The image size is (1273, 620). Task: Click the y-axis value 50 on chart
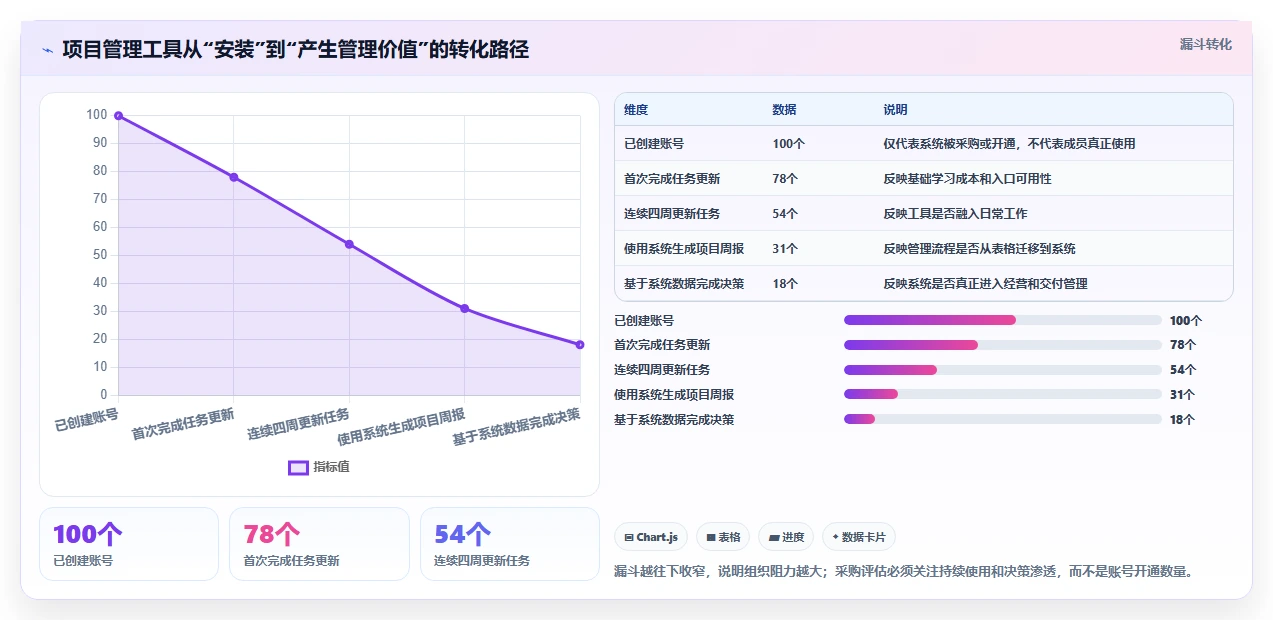99,255
